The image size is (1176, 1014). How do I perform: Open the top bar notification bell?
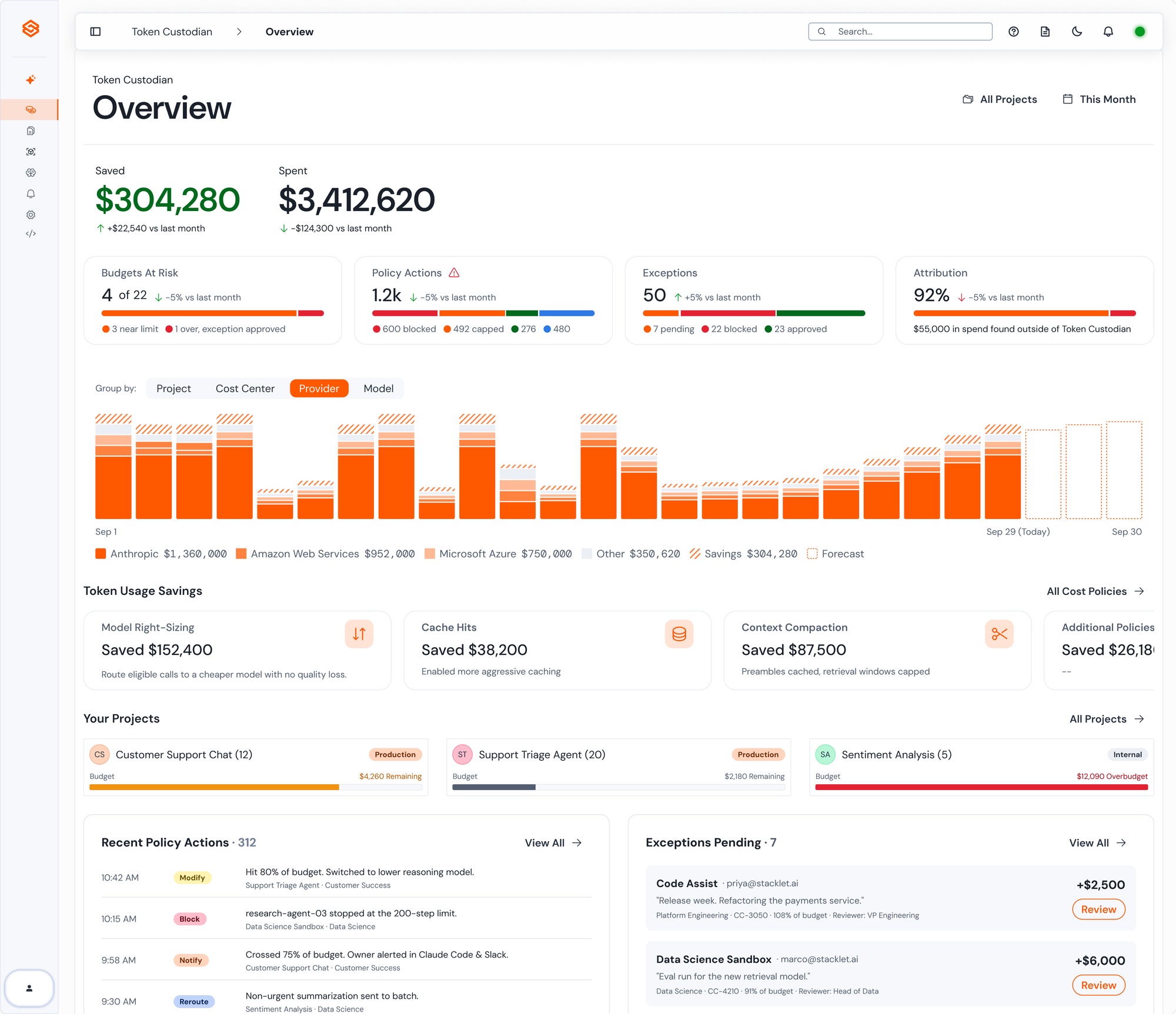pyautogui.click(x=1108, y=32)
